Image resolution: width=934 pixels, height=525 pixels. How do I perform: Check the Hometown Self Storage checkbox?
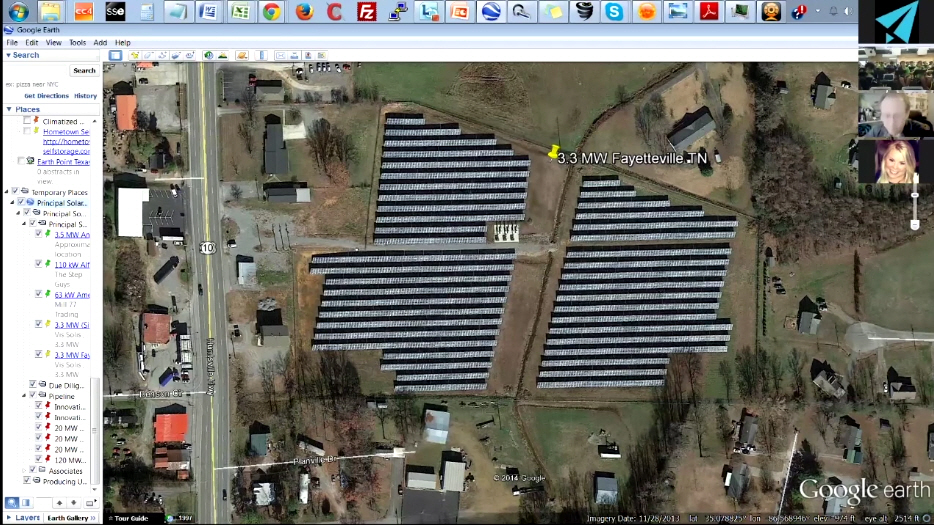point(27,131)
